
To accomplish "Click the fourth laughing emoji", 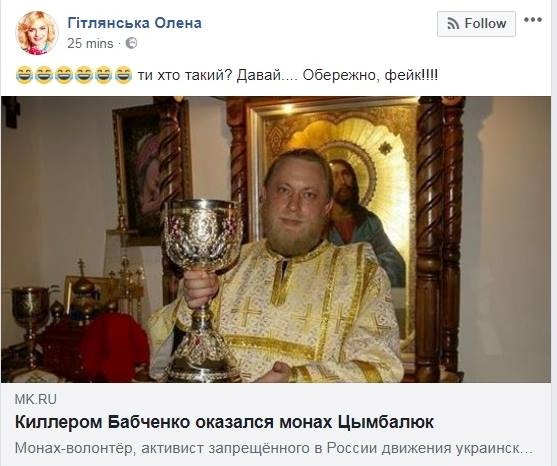I will click(x=84, y=75).
